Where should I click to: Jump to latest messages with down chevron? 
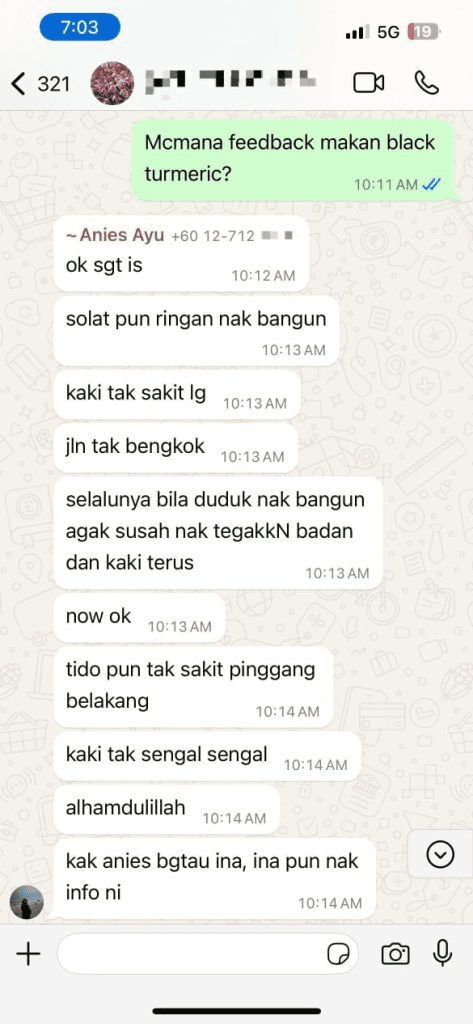coord(440,854)
